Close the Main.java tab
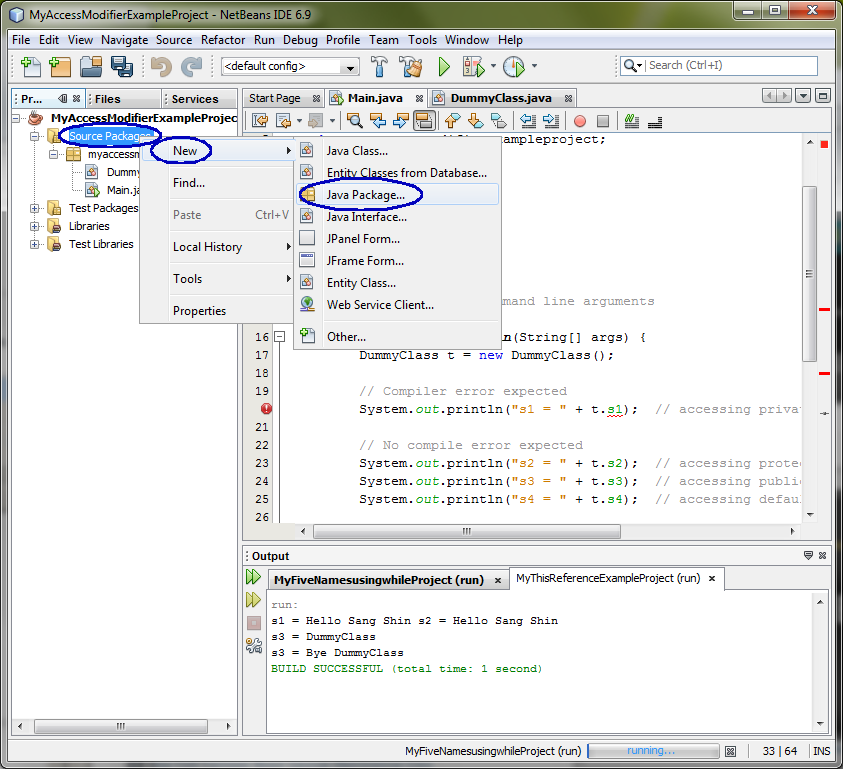The height and width of the screenshot is (769, 843). pyautogui.click(x=419, y=98)
